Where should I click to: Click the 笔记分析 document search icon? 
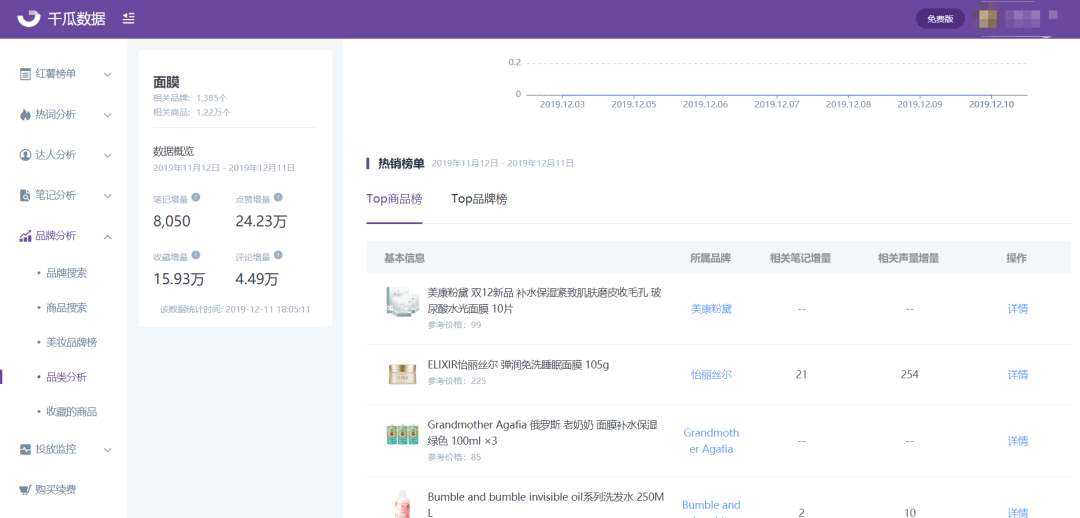[x=25, y=196]
